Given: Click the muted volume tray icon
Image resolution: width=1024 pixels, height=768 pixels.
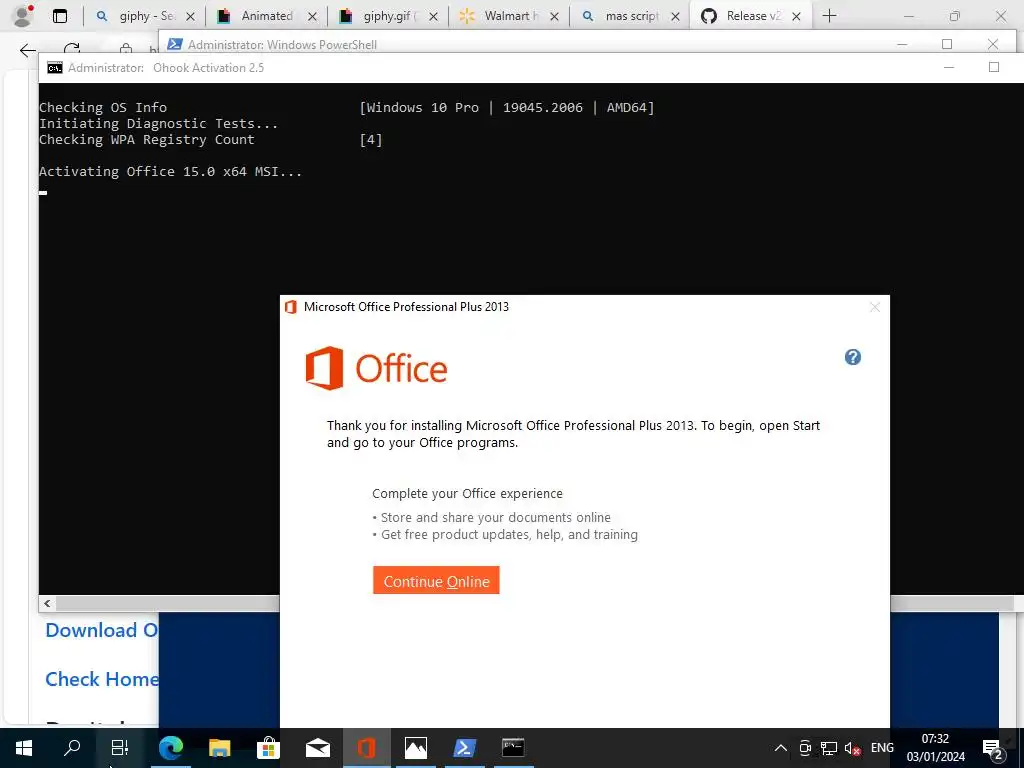Looking at the screenshot, I should click(852, 748).
